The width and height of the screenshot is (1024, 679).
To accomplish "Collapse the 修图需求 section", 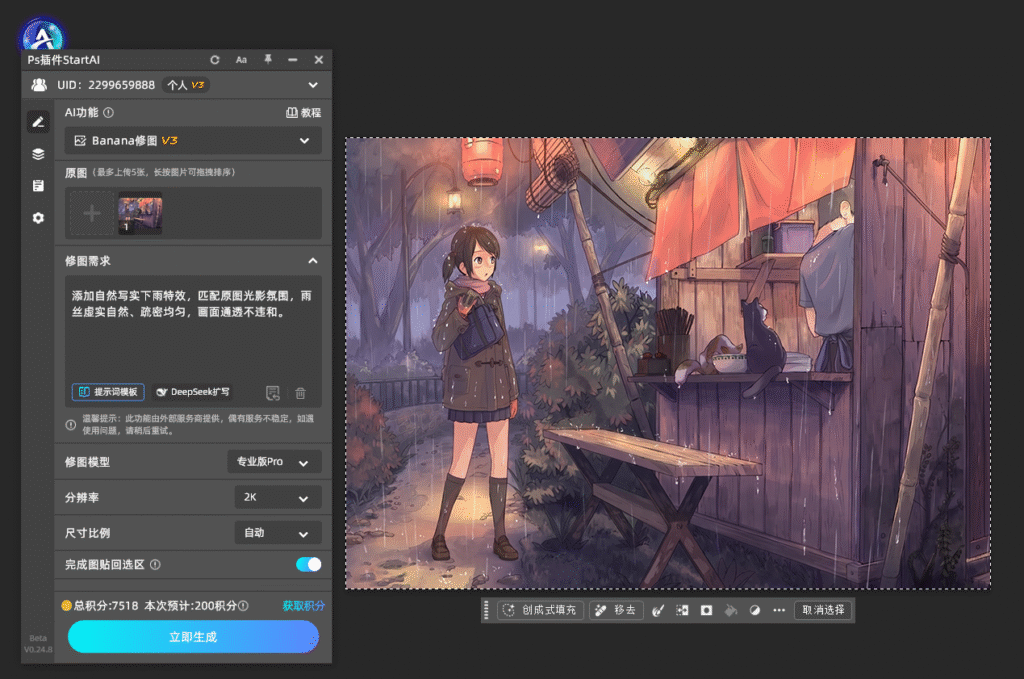I will coord(313,261).
